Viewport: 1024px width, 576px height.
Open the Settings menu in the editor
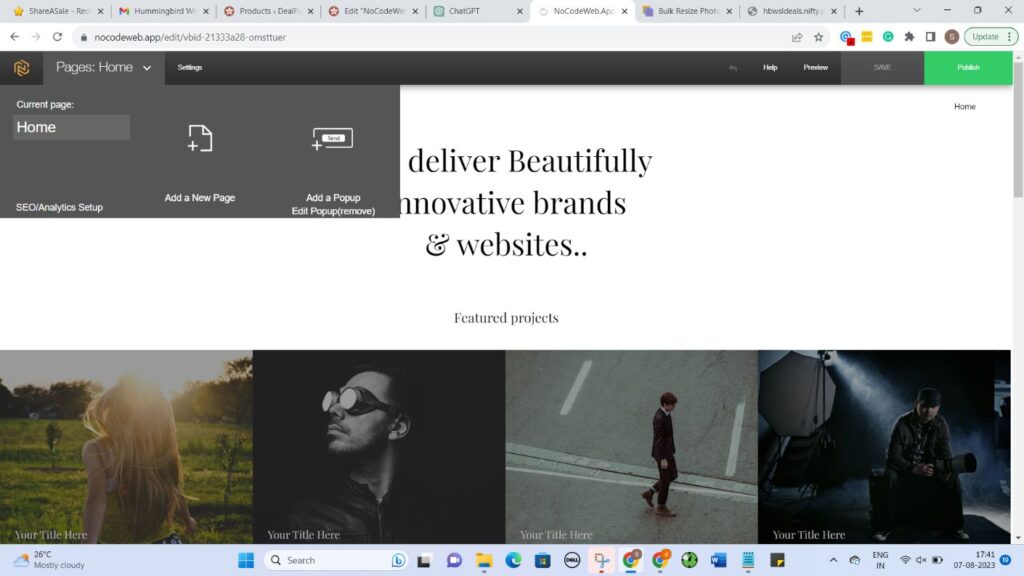(x=188, y=67)
